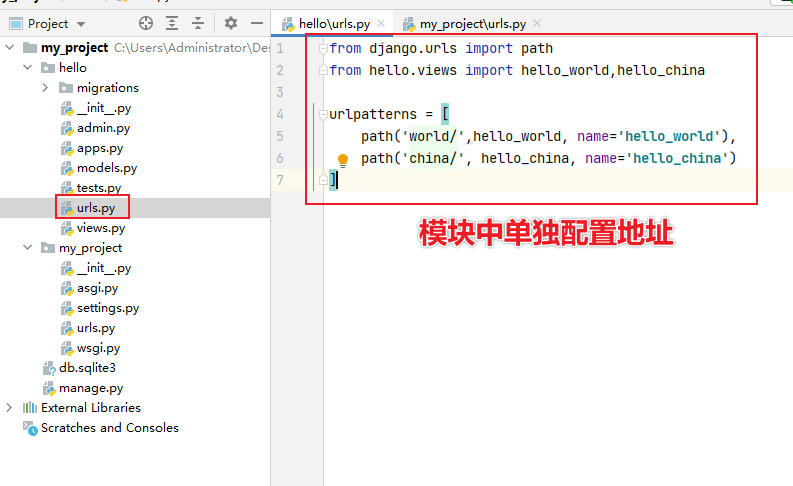This screenshot has height=486, width=793.
Task: Collapse the my_project root folder
Action: tap(9, 48)
